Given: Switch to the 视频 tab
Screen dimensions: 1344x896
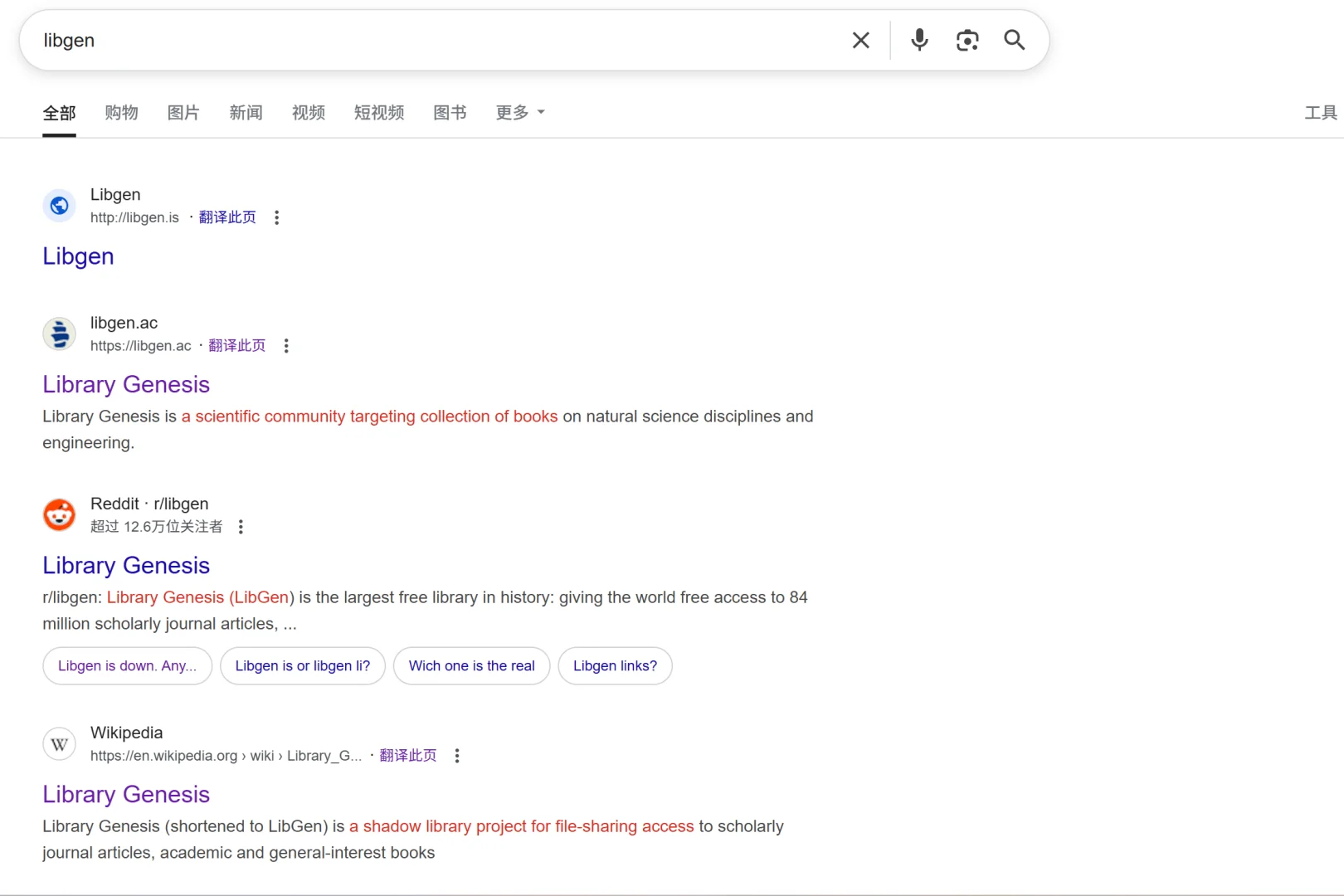Looking at the screenshot, I should pos(309,113).
